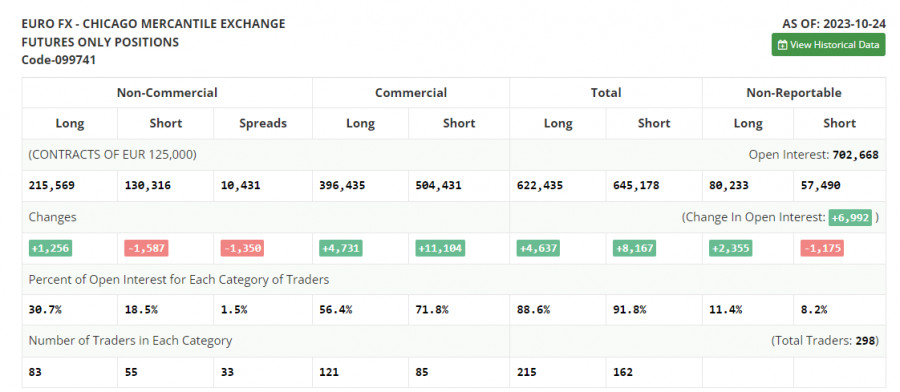Image resolution: width=900 pixels, height=392 pixels.
Task: Click the Code-099741 label
Action: tap(59, 60)
